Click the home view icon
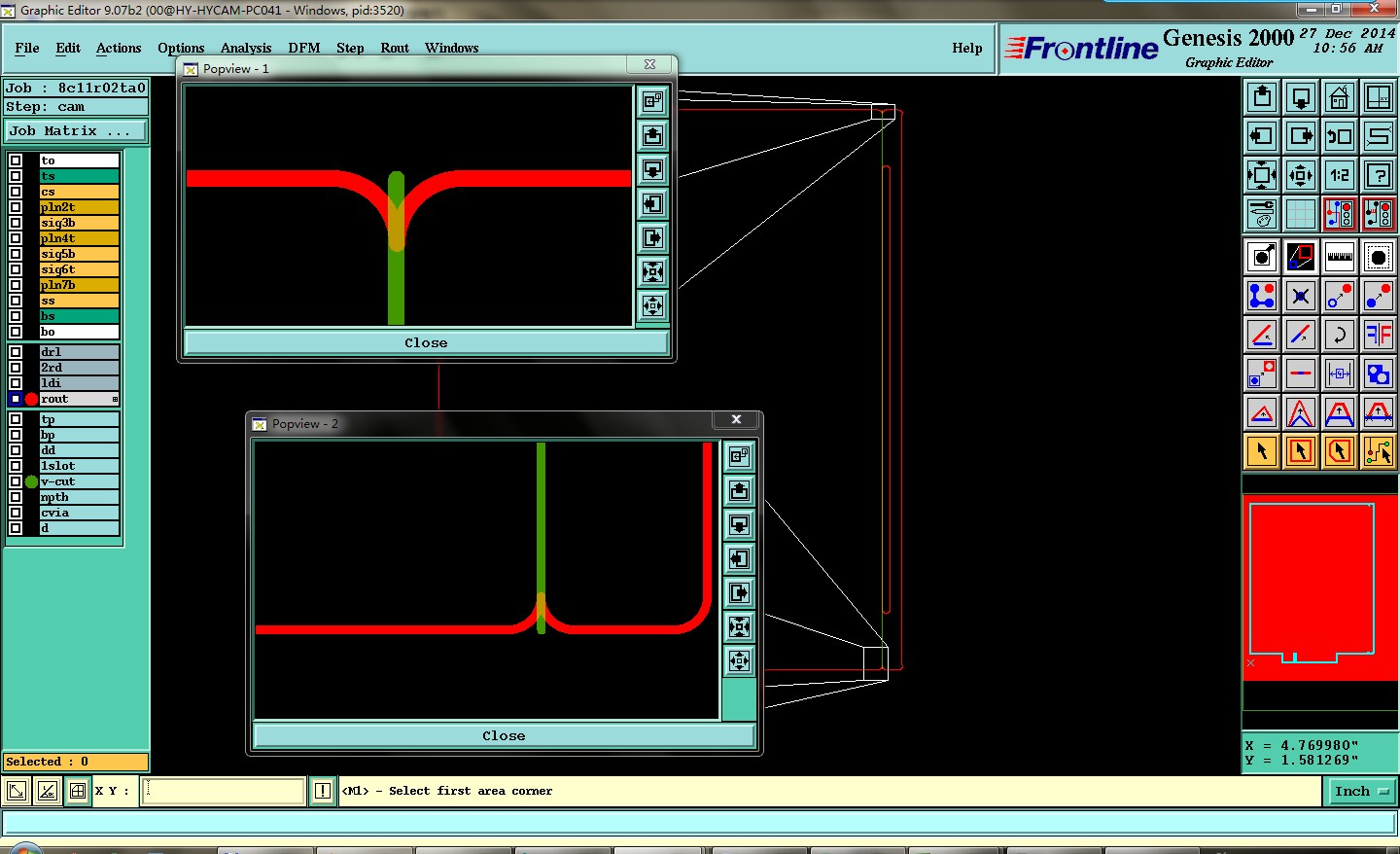The width and height of the screenshot is (1400, 854). (x=1340, y=97)
